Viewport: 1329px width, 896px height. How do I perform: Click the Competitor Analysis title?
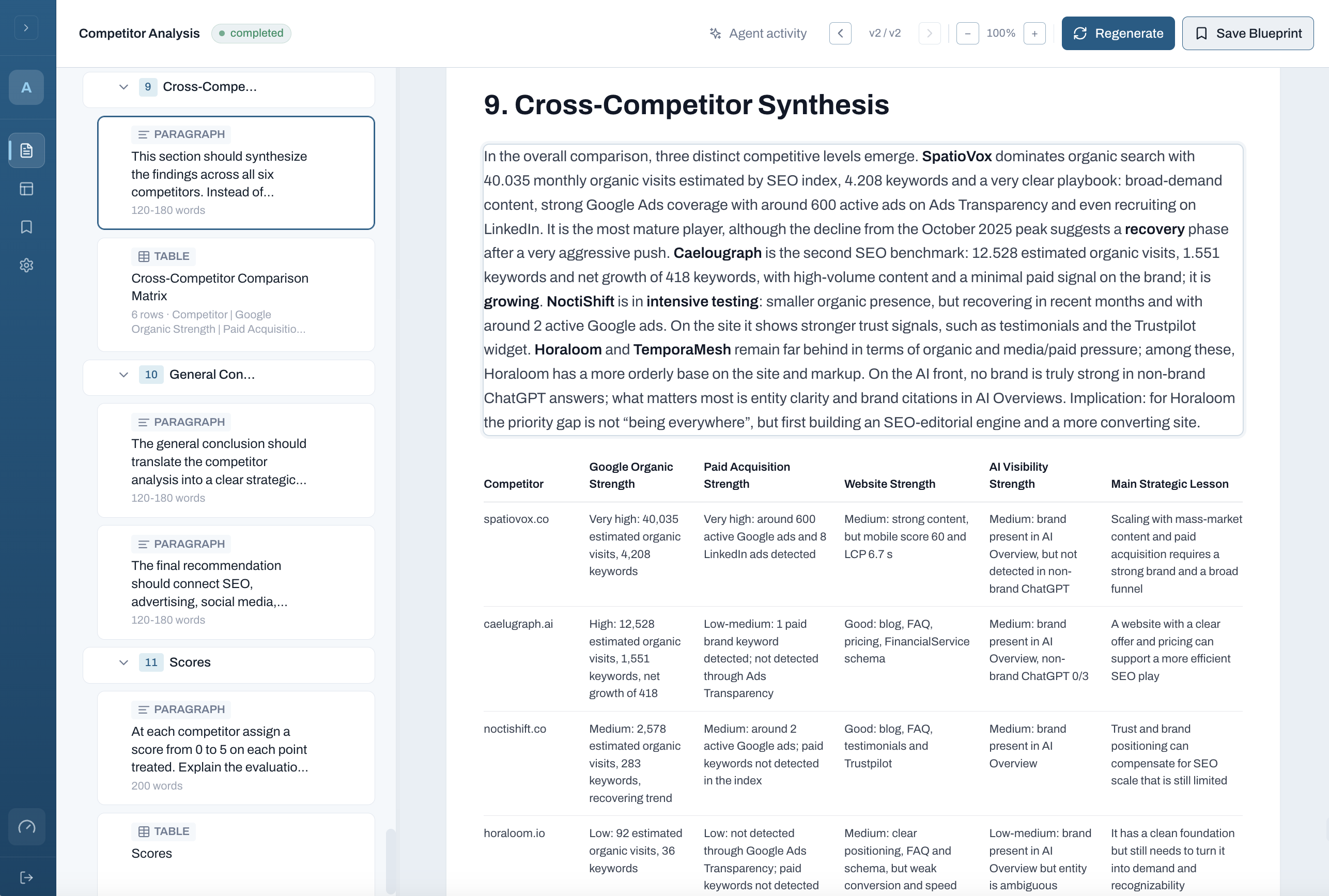pyautogui.click(x=139, y=33)
